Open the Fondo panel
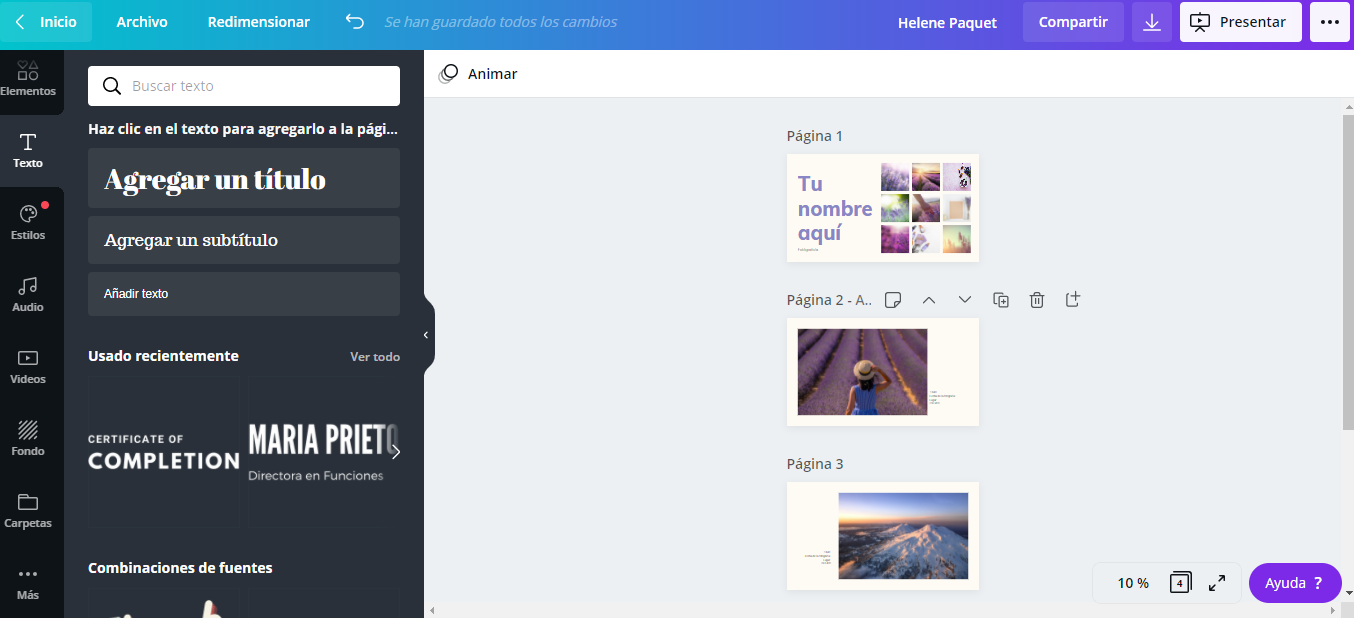Viewport: 1354px width, 618px height. 30,437
